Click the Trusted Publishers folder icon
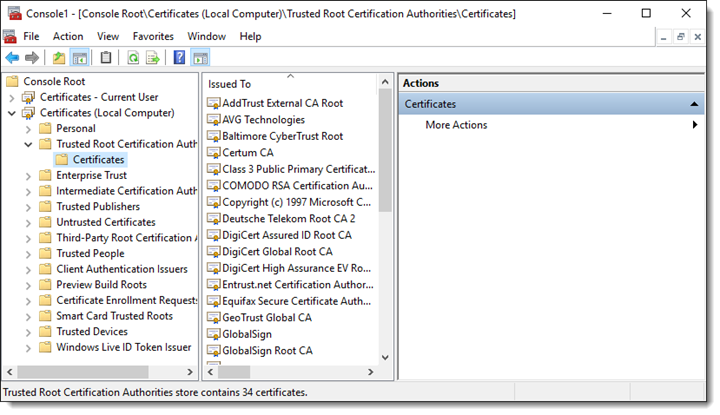 click(45, 206)
